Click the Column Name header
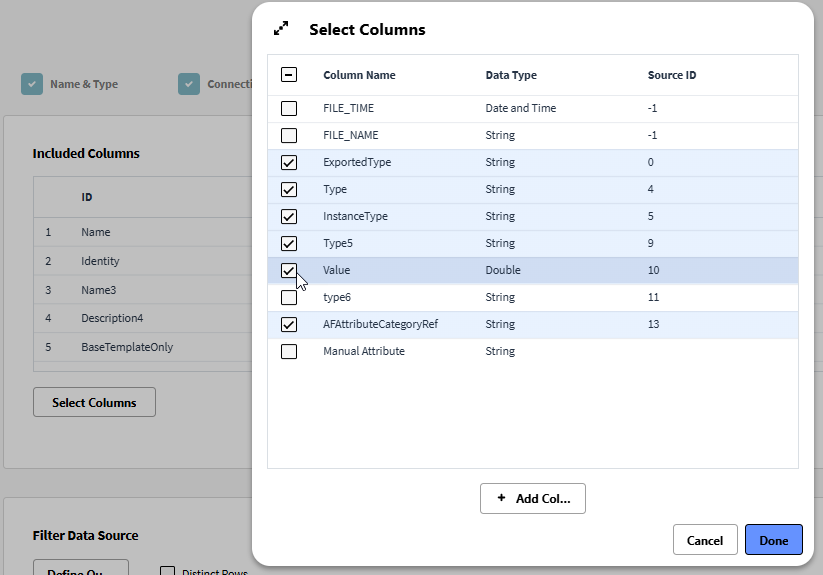Image resolution: width=823 pixels, height=575 pixels. [359, 75]
